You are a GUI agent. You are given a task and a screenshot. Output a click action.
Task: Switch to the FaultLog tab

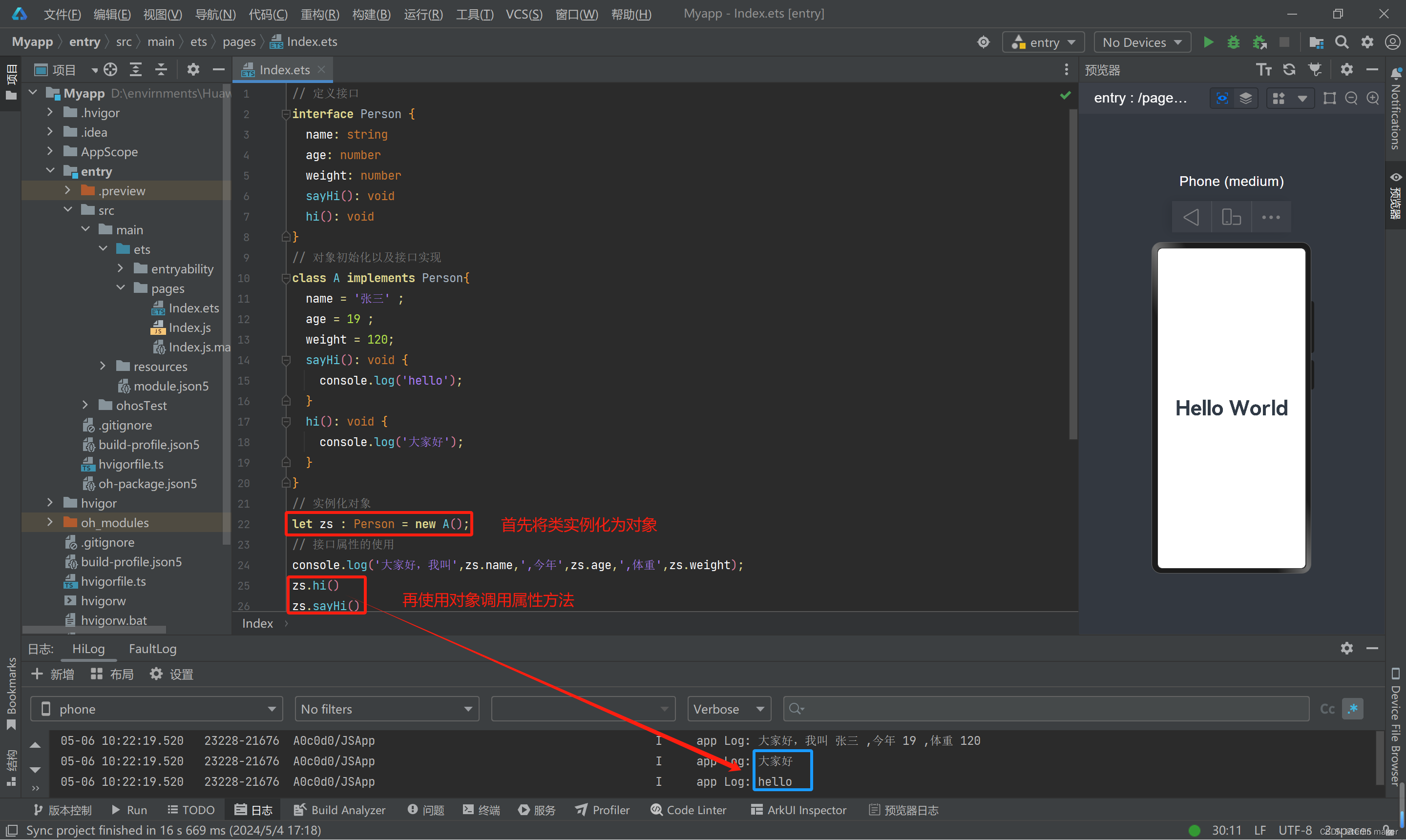click(152, 649)
